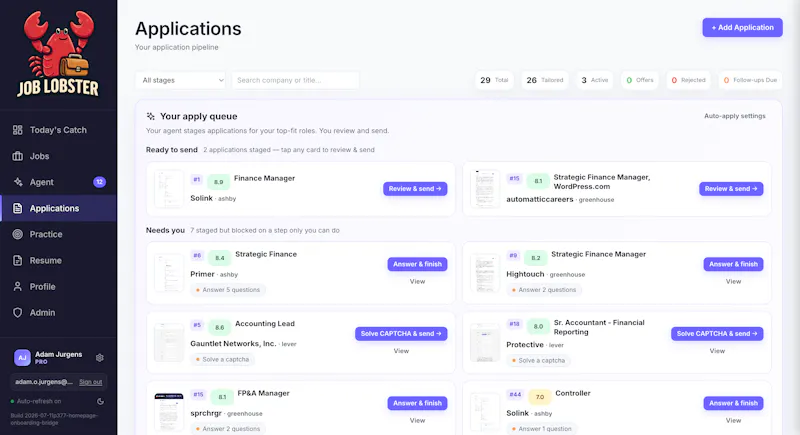
Task: Open the Admin section
Action: [58, 313]
